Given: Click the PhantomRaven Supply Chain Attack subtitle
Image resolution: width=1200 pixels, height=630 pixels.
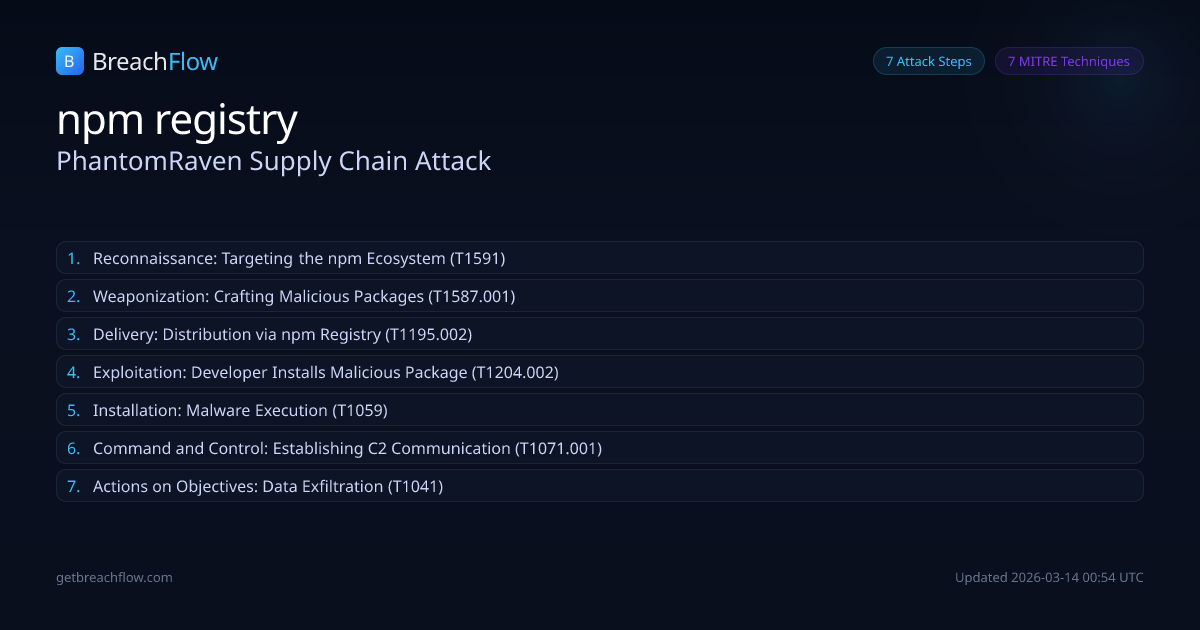Looking at the screenshot, I should click(273, 161).
